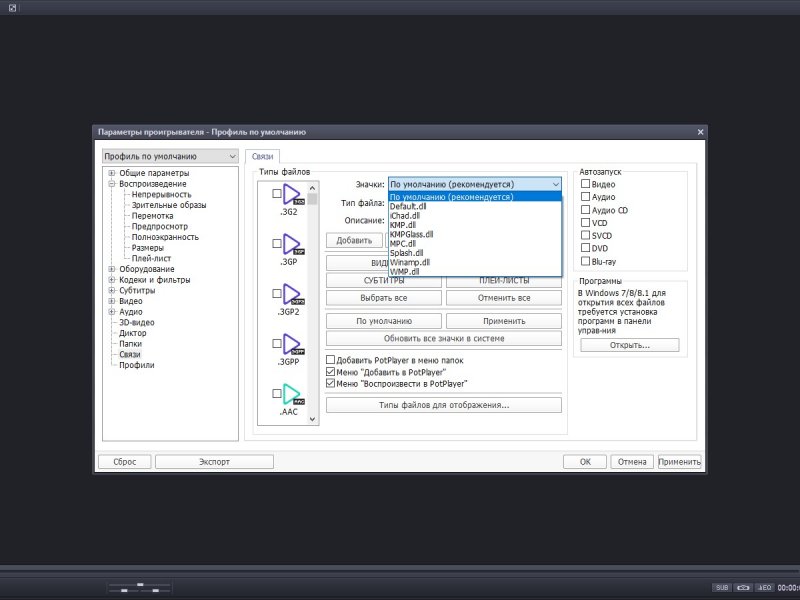Open 'Полноэкранность' in settings tree
Image resolution: width=800 pixels, height=600 pixels.
[x=165, y=237]
